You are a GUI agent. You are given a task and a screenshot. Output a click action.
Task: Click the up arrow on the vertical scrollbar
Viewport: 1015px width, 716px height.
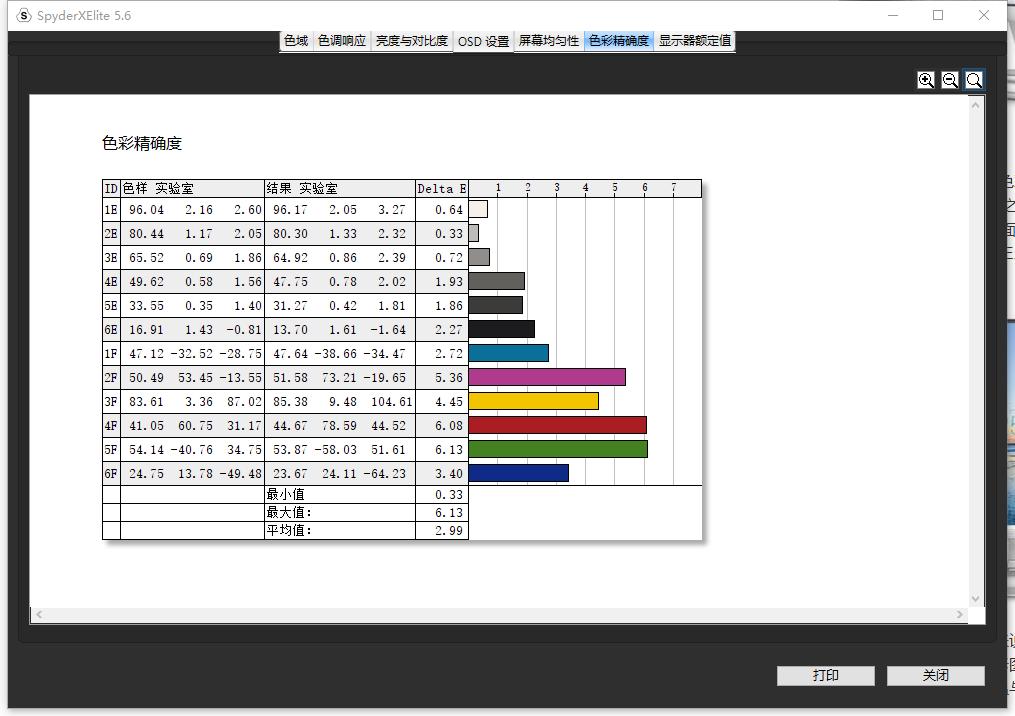(975, 105)
